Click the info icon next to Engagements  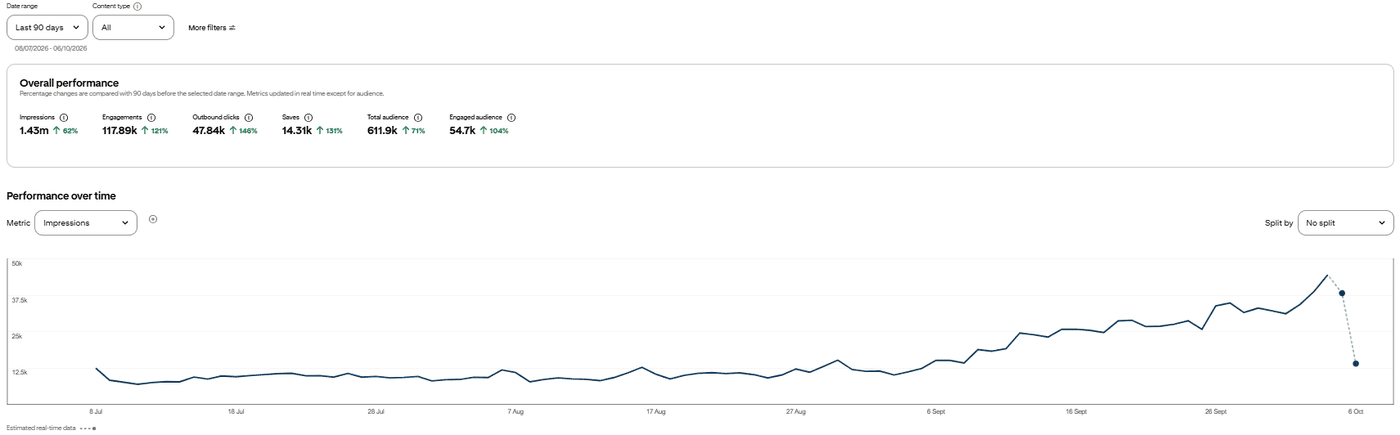151,117
